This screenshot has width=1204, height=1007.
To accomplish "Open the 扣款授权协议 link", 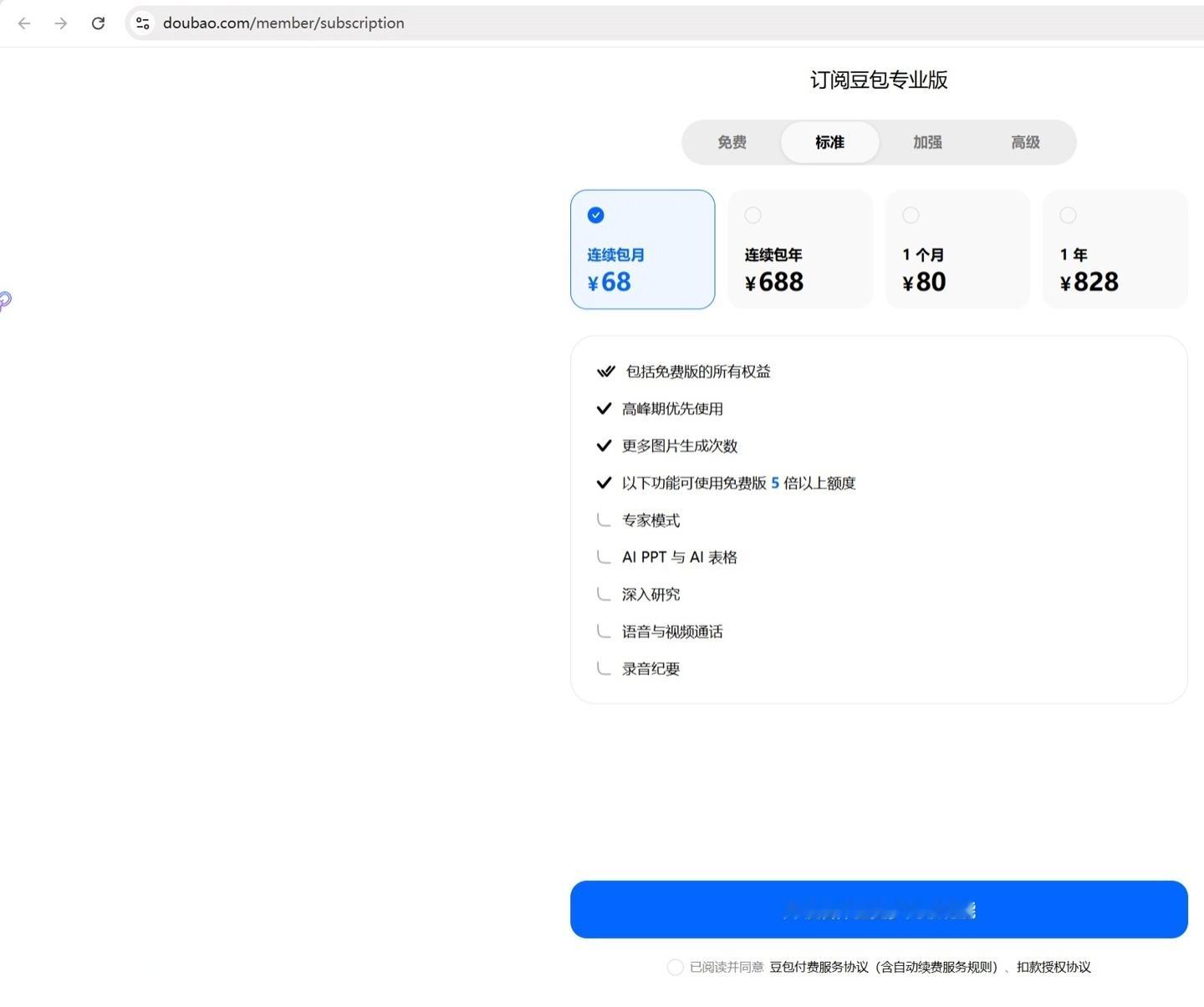I will coord(1053,968).
